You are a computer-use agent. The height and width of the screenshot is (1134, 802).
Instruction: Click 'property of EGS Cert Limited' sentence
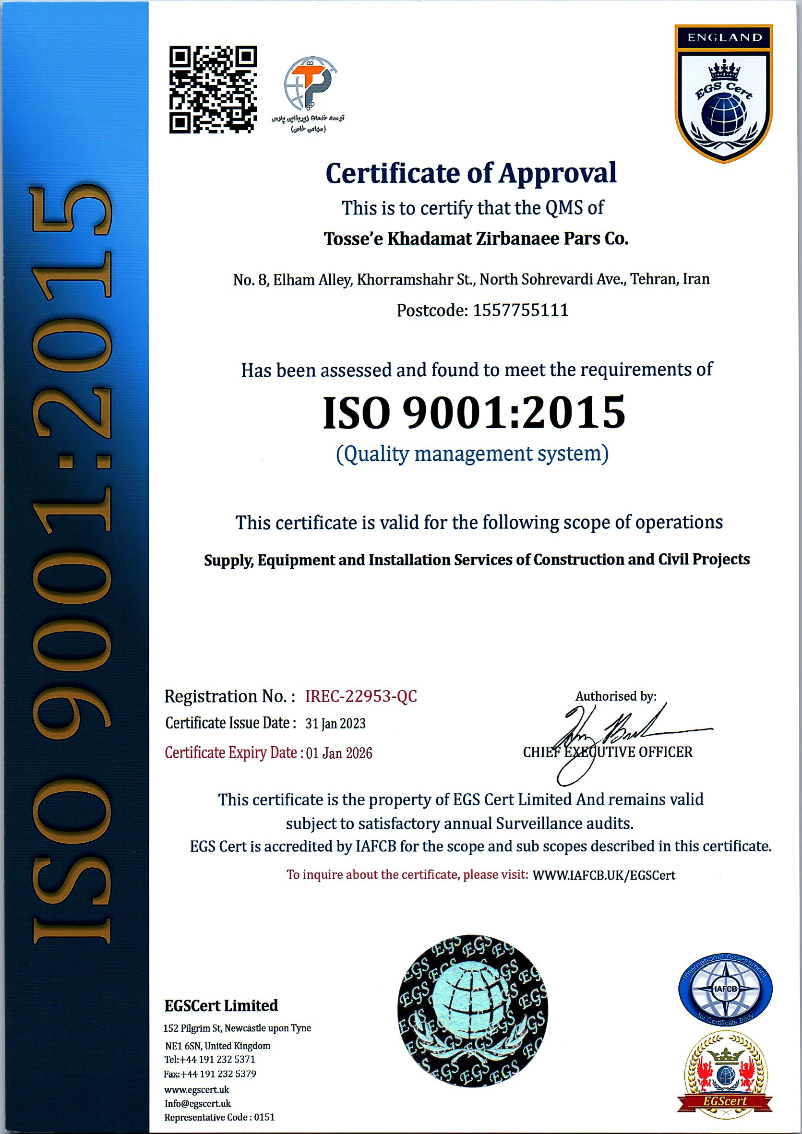tap(461, 800)
